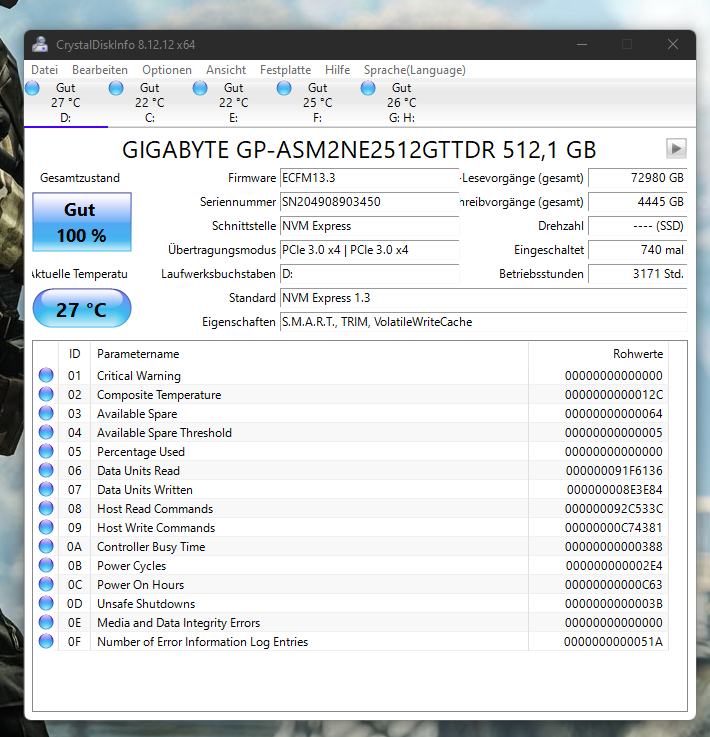
Task: Switch to drive G: H: tab
Action: (x=402, y=102)
